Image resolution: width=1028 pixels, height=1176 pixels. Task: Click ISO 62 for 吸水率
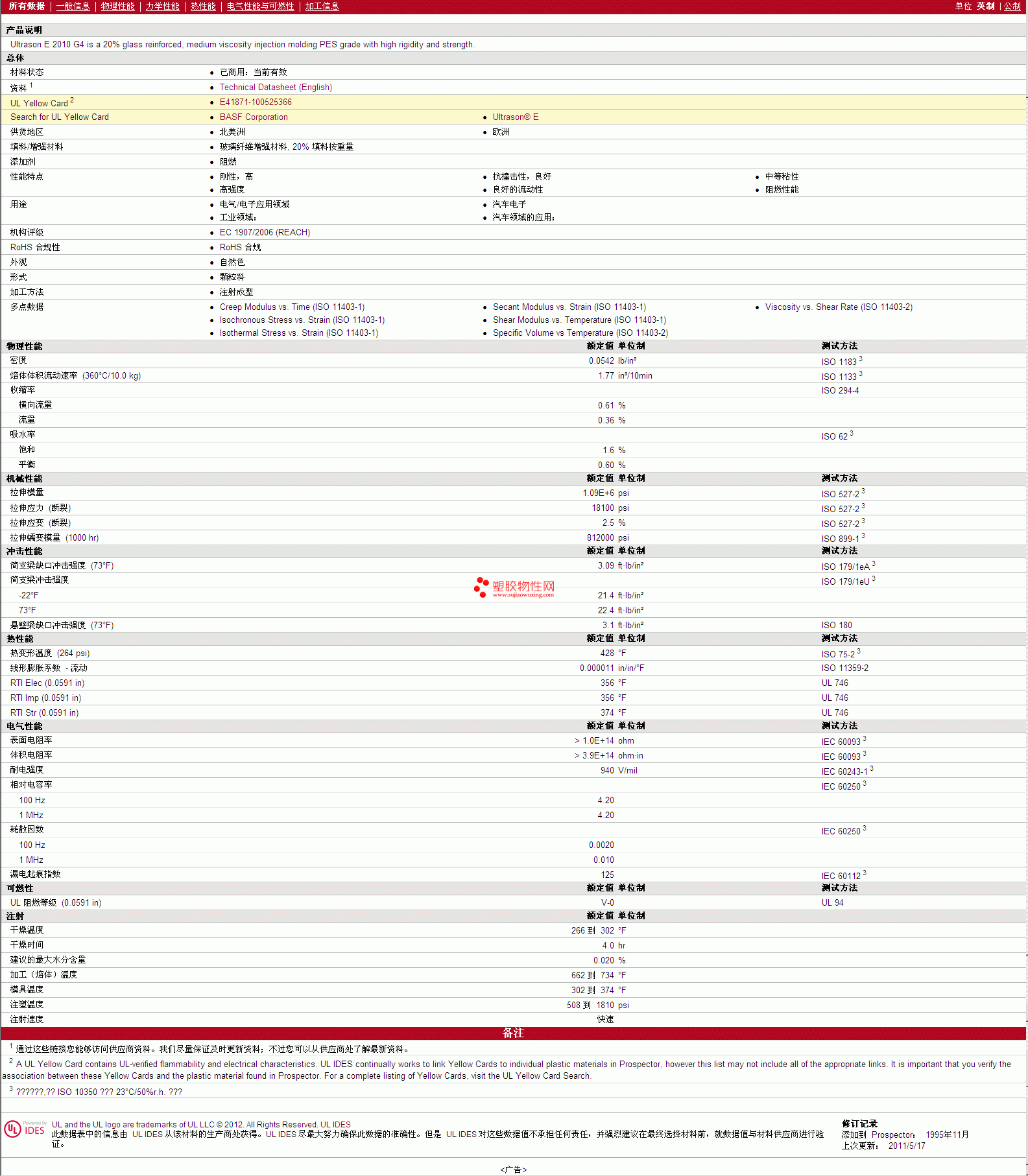click(x=834, y=436)
